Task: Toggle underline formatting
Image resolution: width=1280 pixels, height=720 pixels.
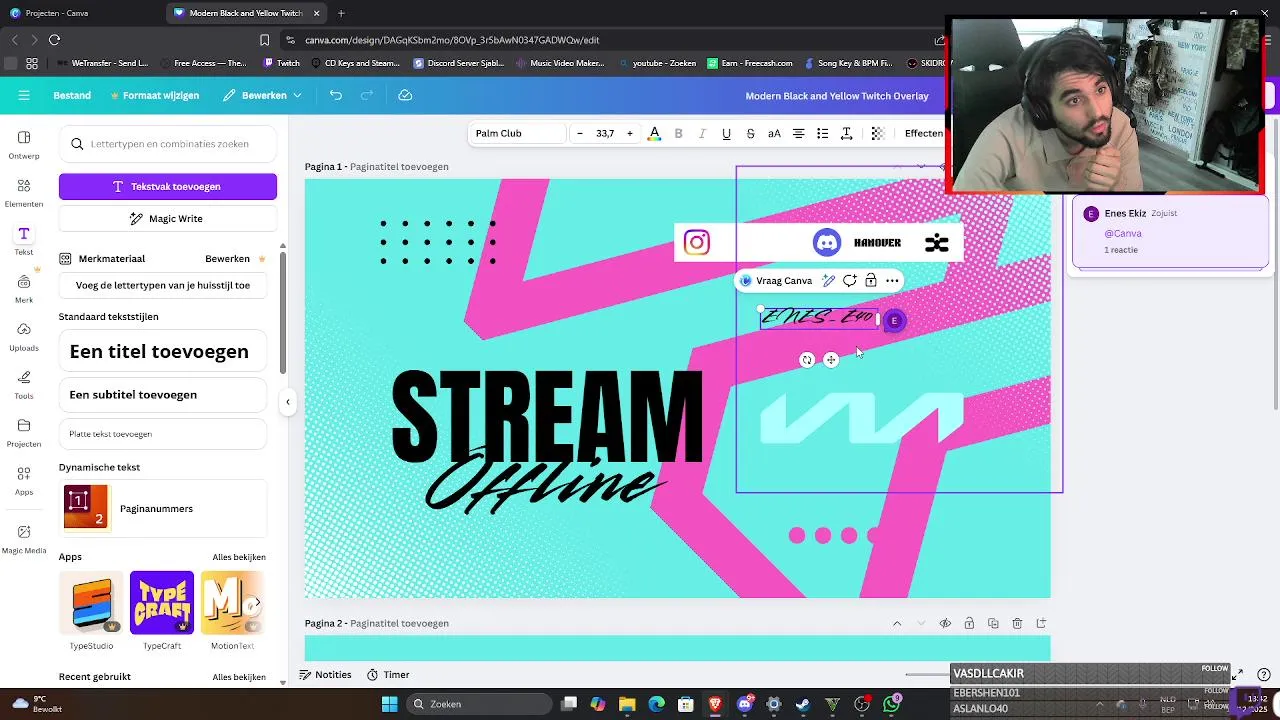Action: coord(726,133)
